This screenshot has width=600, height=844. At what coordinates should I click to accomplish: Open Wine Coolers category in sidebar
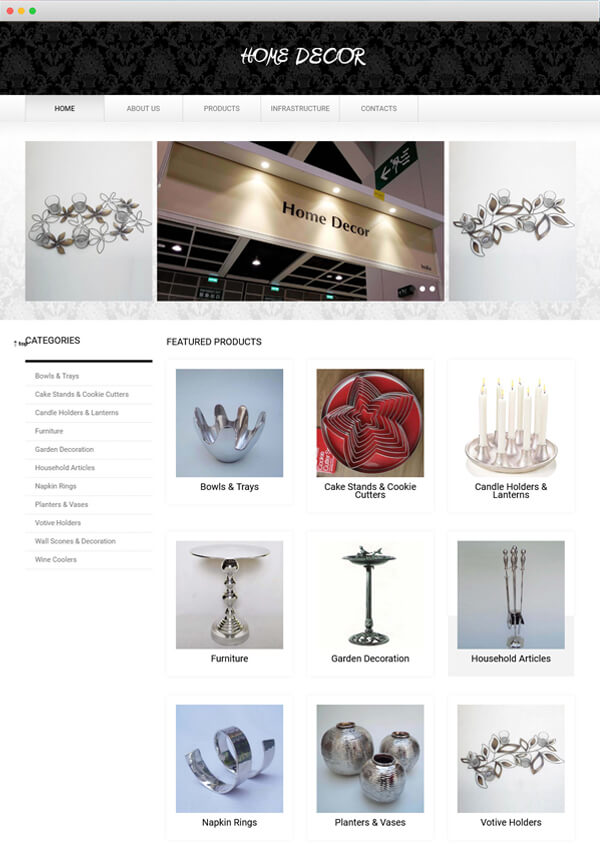[56, 559]
